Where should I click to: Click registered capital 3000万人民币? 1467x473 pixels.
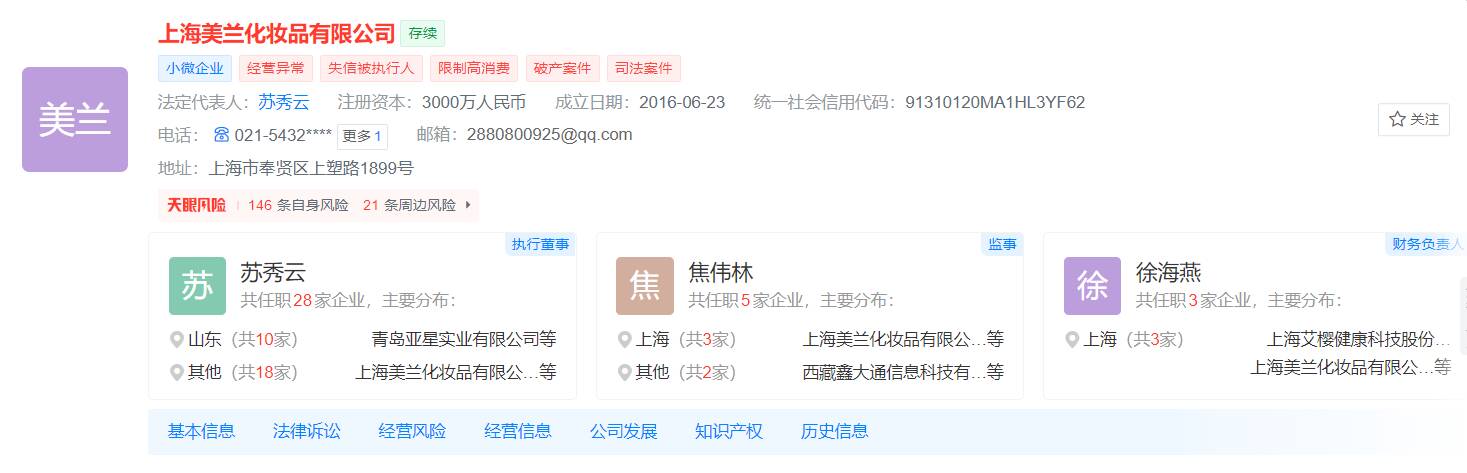pos(474,102)
